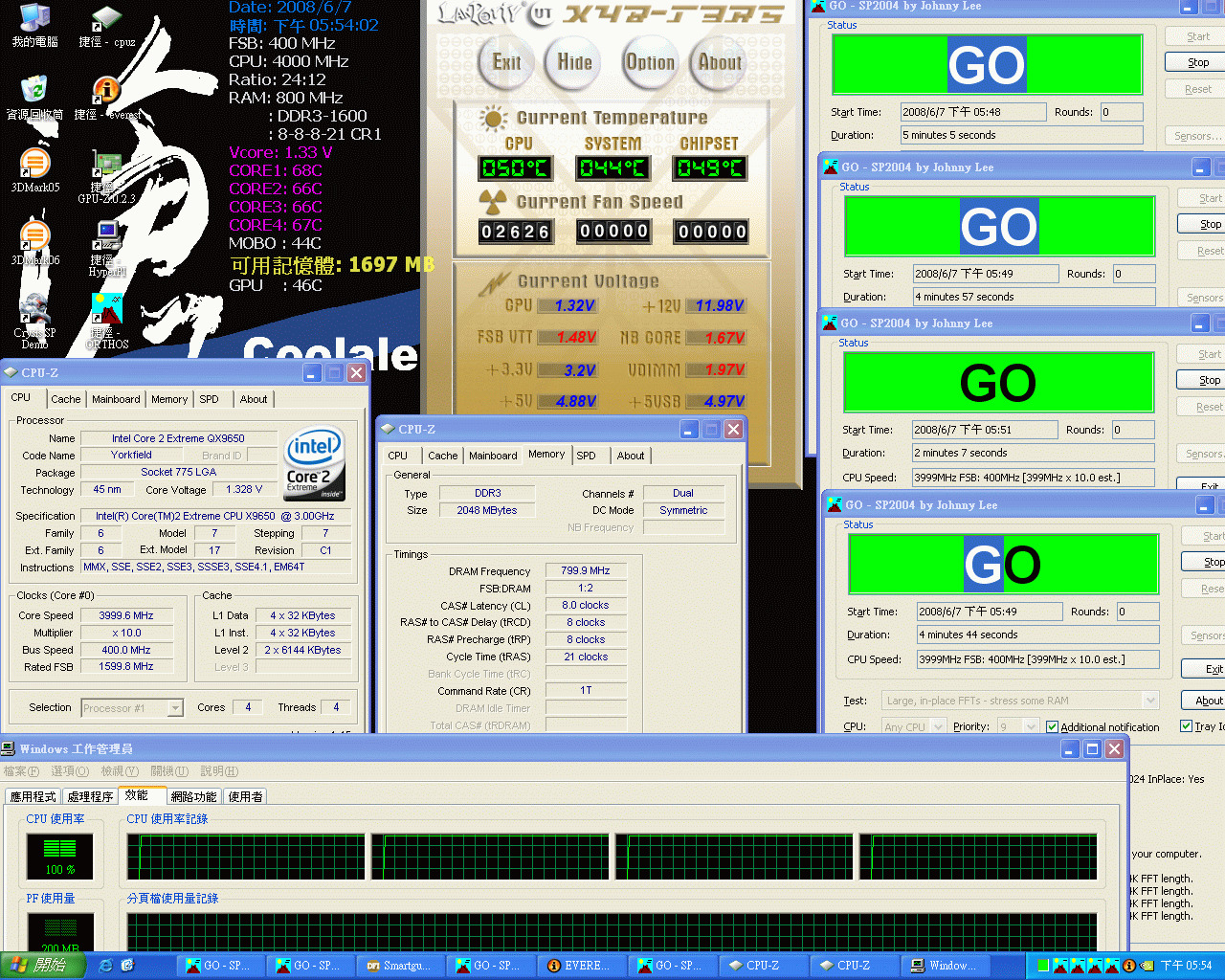Open the cpuz shortcut desktop icon
This screenshot has width=1225, height=980.
coord(106,26)
